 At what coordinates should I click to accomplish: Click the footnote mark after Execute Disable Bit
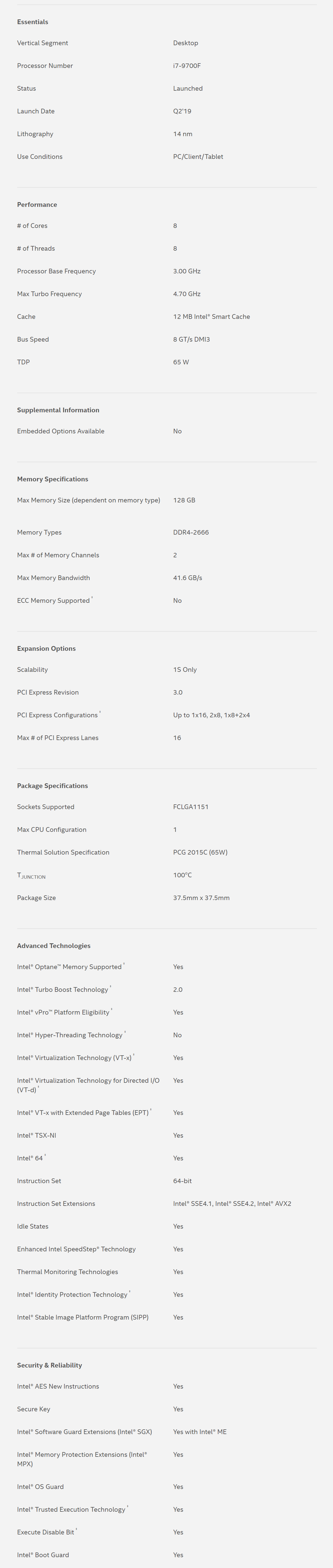coord(76,1530)
